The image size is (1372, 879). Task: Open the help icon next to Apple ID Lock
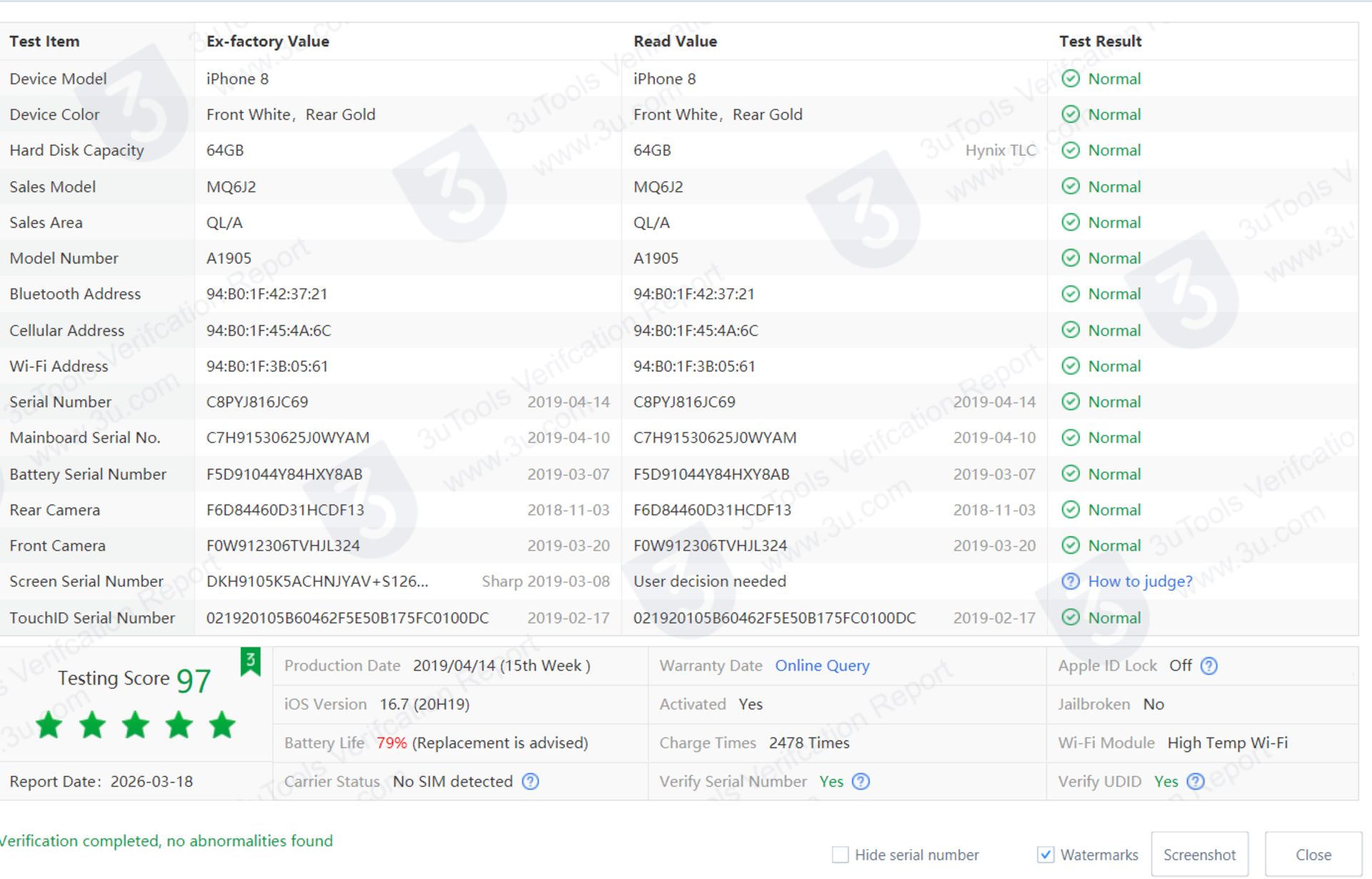[1208, 666]
